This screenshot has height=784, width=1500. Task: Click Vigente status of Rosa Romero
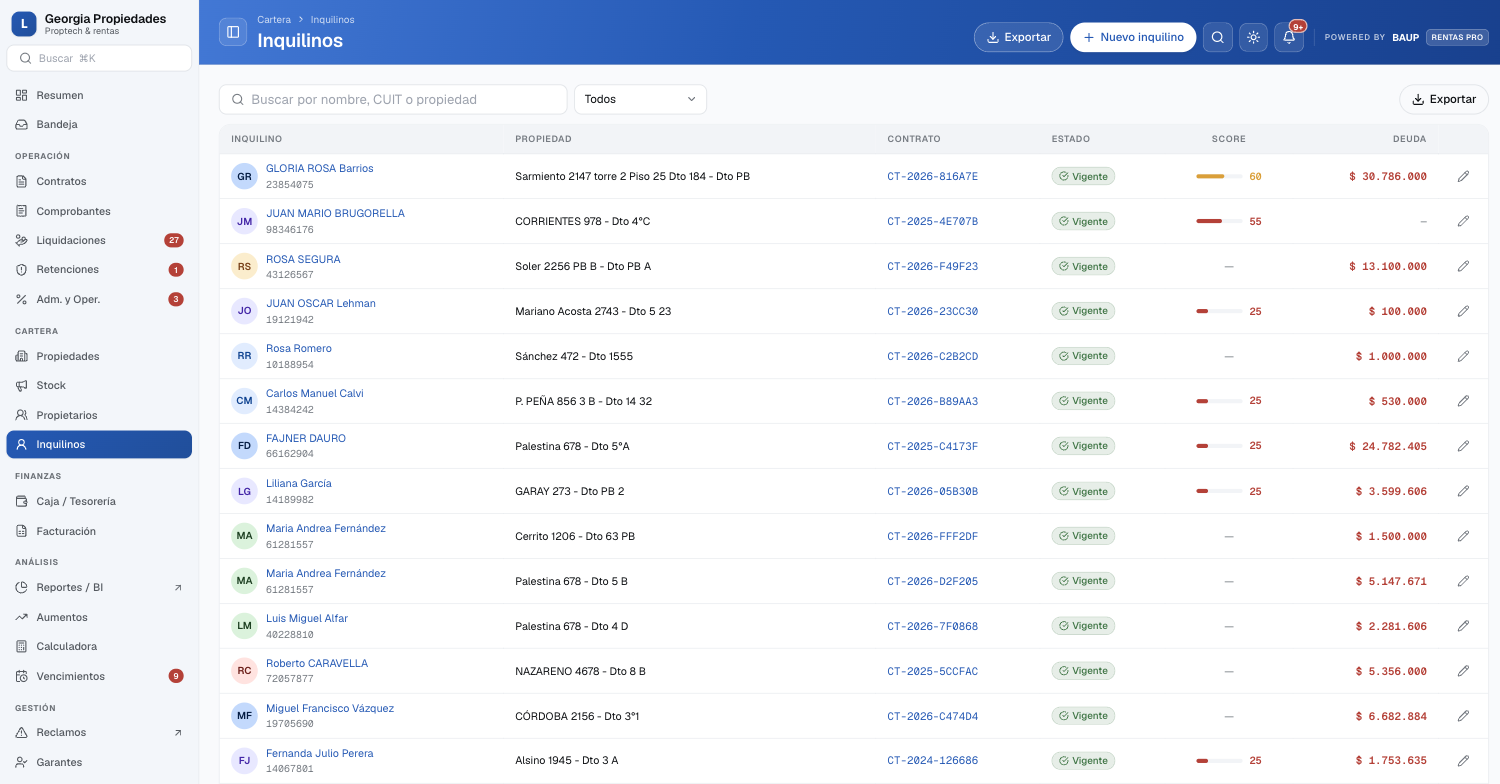pyautogui.click(x=1083, y=356)
